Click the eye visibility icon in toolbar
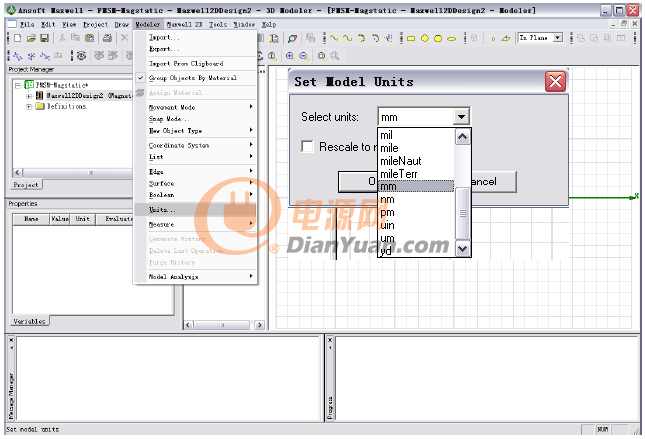 coord(81,56)
